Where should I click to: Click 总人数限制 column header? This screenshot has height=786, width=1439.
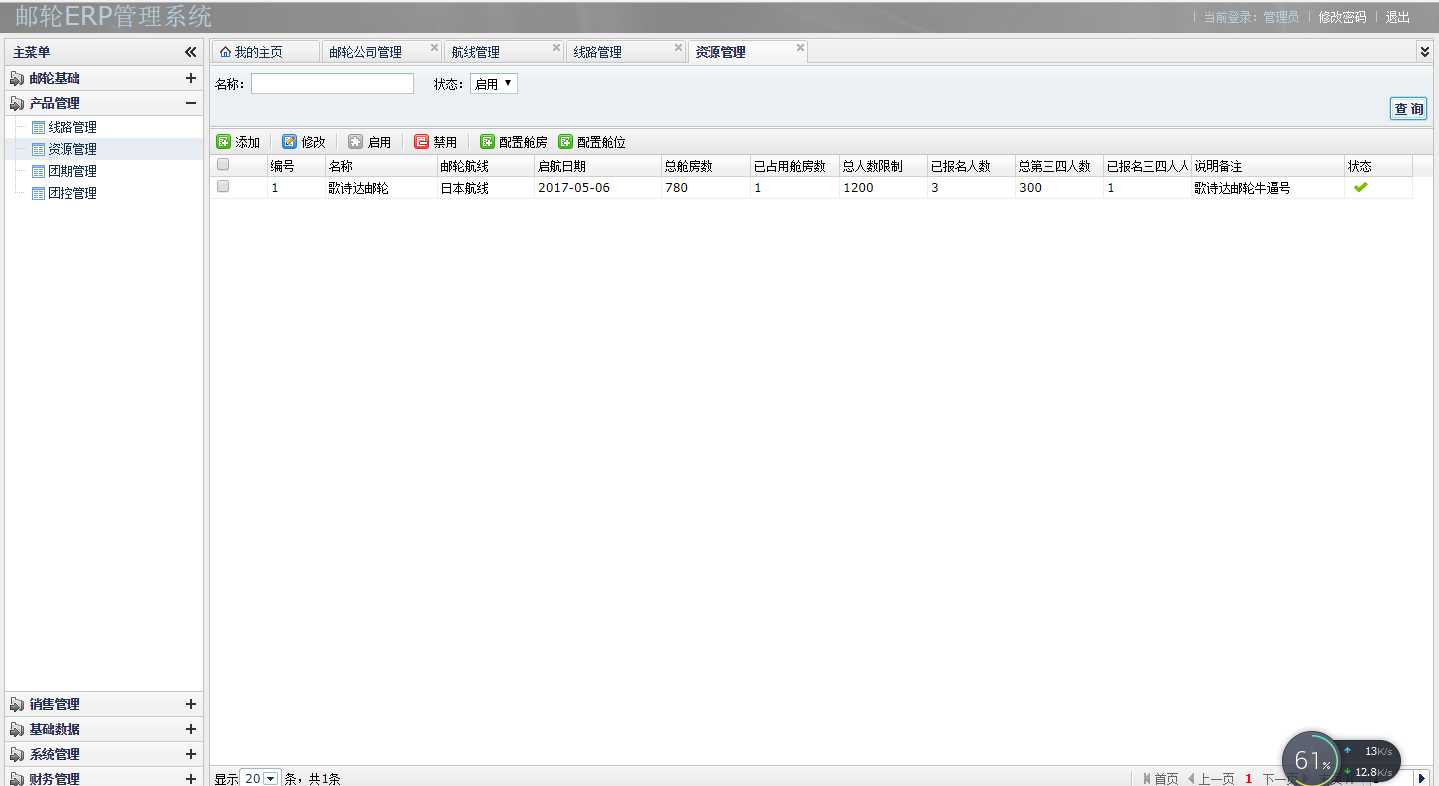[883, 166]
